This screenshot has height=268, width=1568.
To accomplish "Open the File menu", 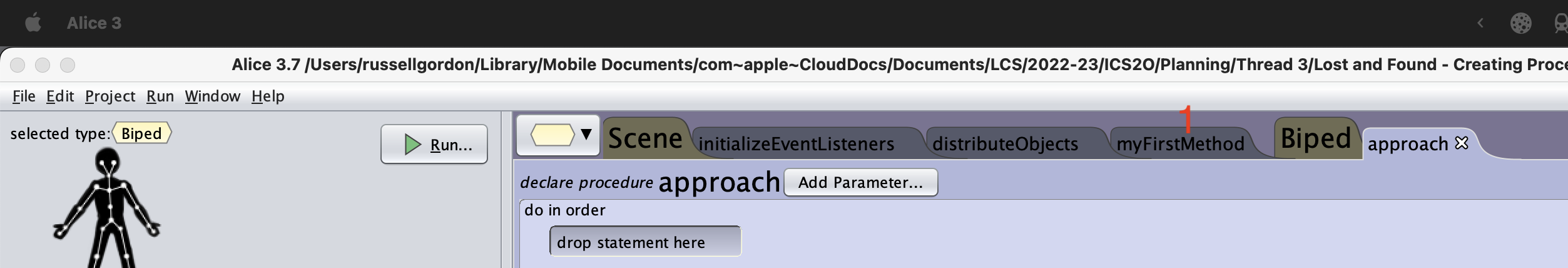I will (24, 96).
